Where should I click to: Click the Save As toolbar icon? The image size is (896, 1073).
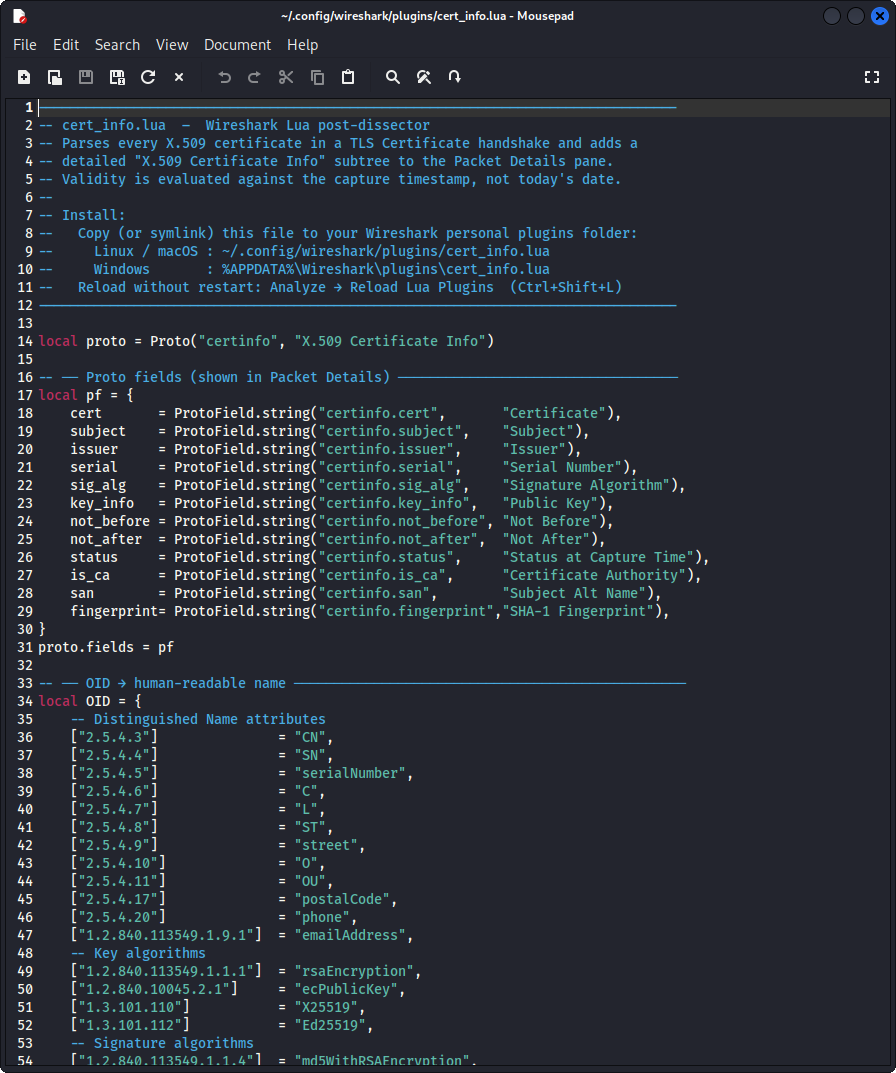click(117, 77)
